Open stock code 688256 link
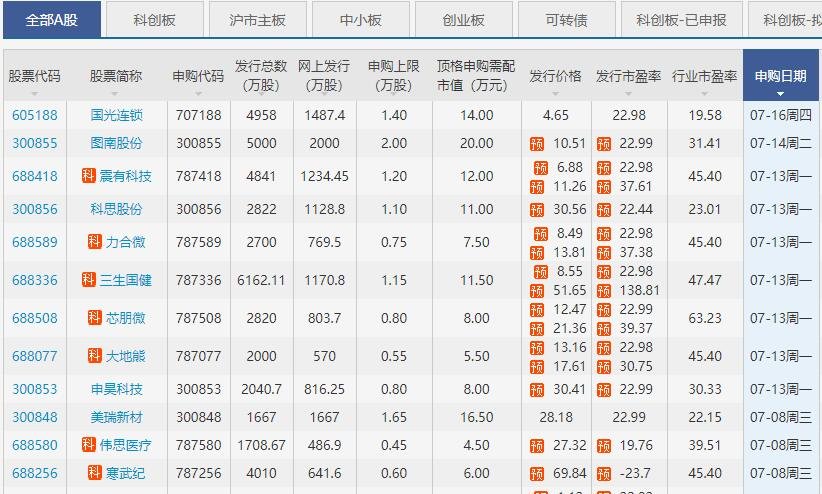Viewport: 822px width, 494px height. (35, 473)
